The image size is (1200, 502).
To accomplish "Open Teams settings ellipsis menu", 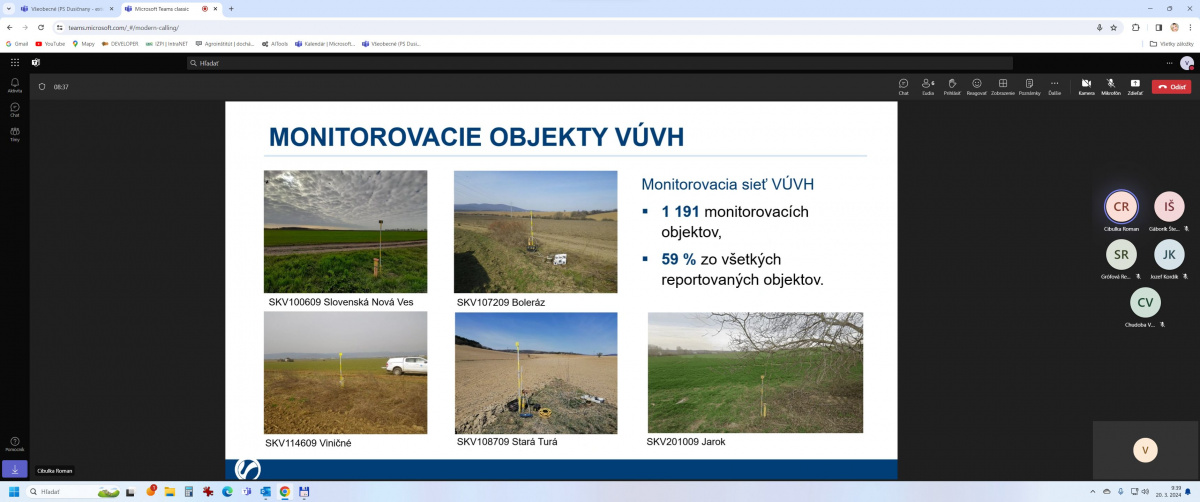I will coord(1167,62).
